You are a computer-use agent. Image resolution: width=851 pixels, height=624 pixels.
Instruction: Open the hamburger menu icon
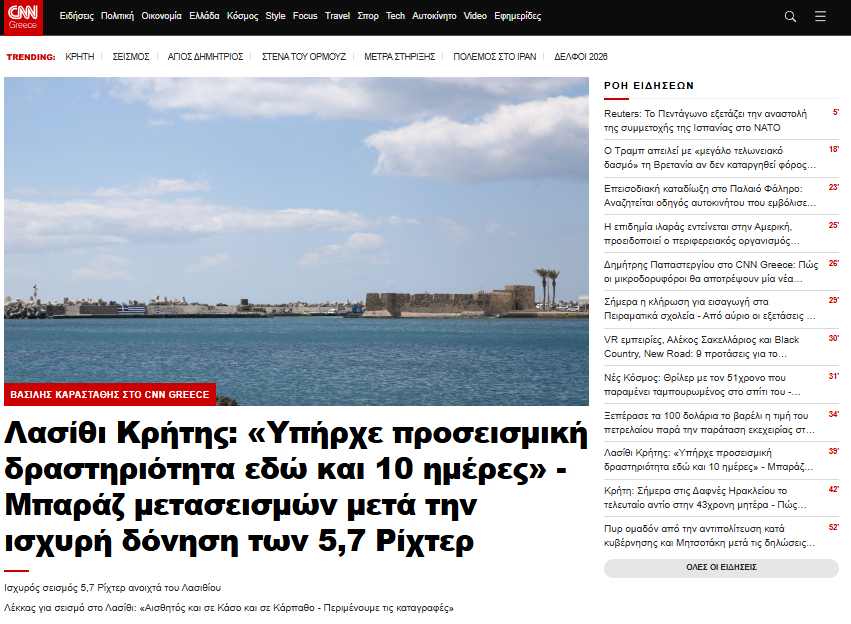click(x=820, y=16)
